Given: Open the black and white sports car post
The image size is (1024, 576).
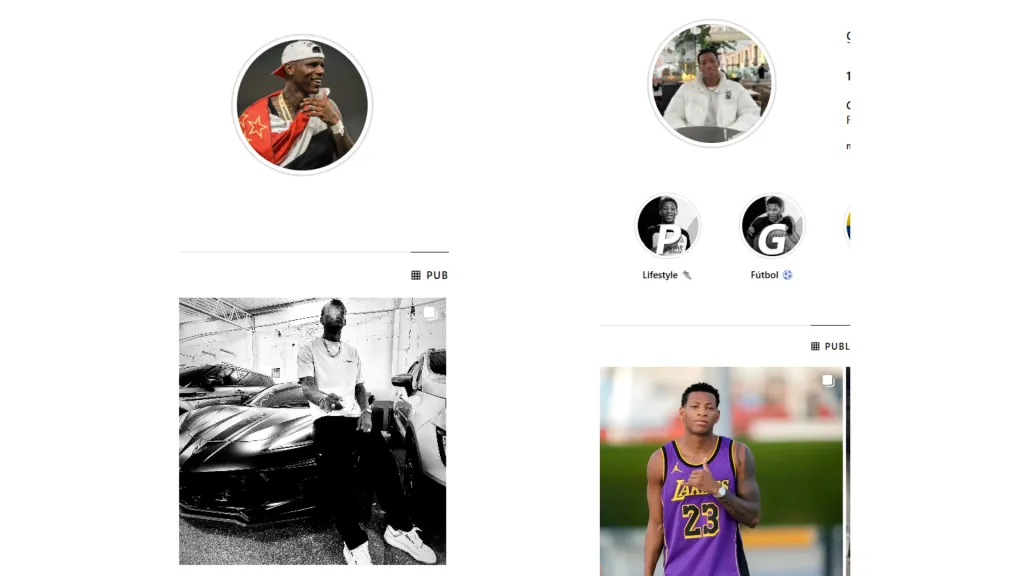Looking at the screenshot, I should [313, 431].
